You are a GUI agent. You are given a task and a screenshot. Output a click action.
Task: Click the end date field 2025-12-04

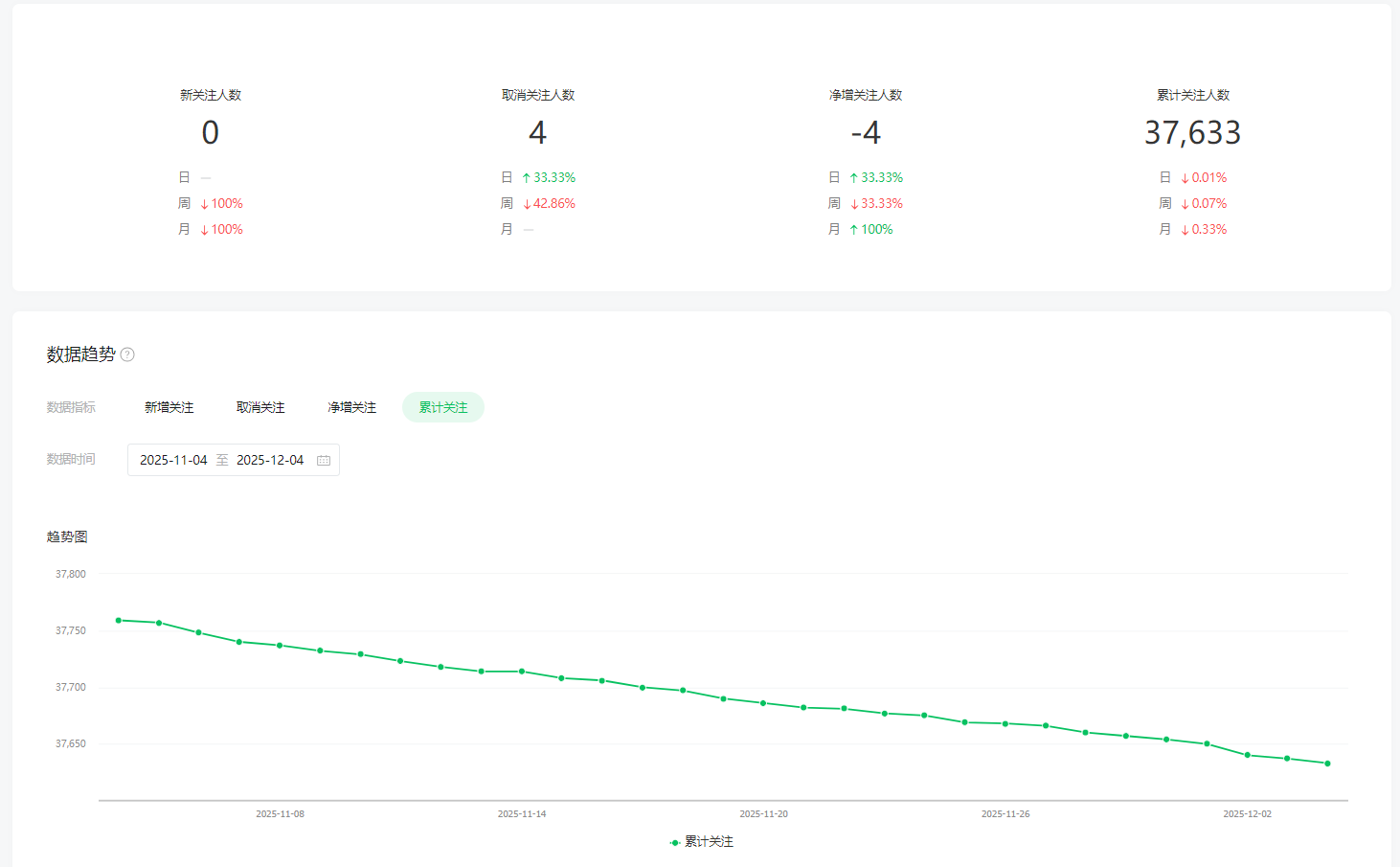coord(270,461)
